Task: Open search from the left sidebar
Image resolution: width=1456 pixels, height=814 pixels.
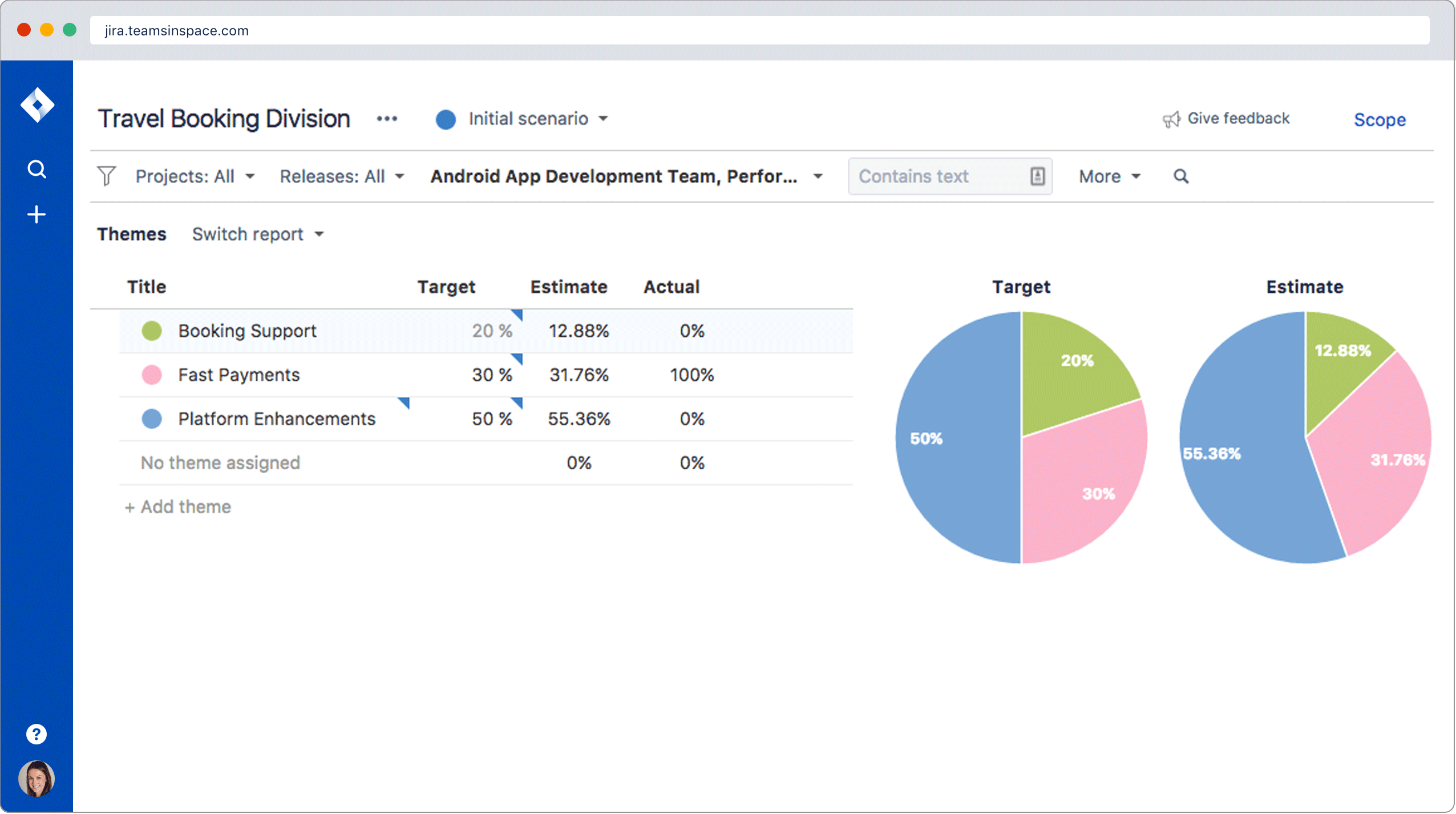Action: coord(37,168)
